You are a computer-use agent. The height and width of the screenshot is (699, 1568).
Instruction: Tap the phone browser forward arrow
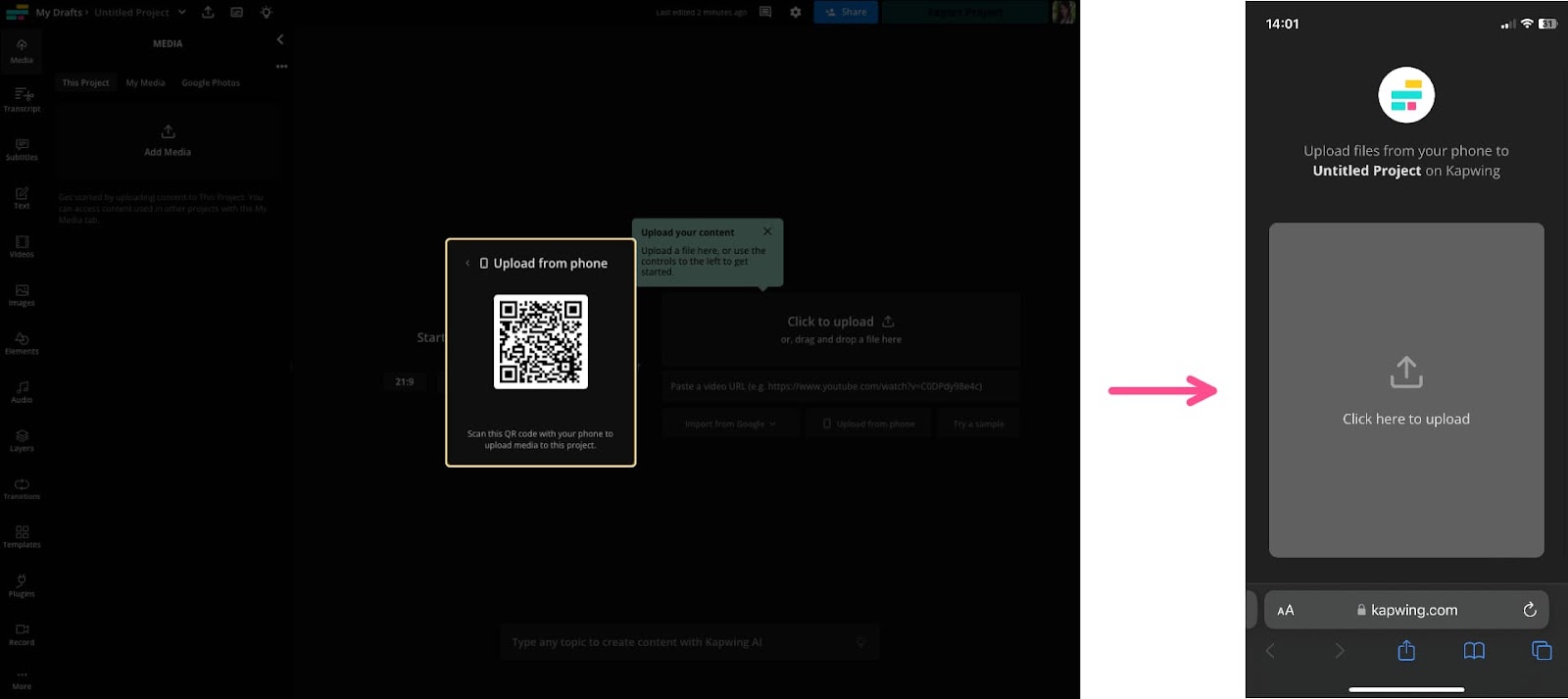(1339, 650)
